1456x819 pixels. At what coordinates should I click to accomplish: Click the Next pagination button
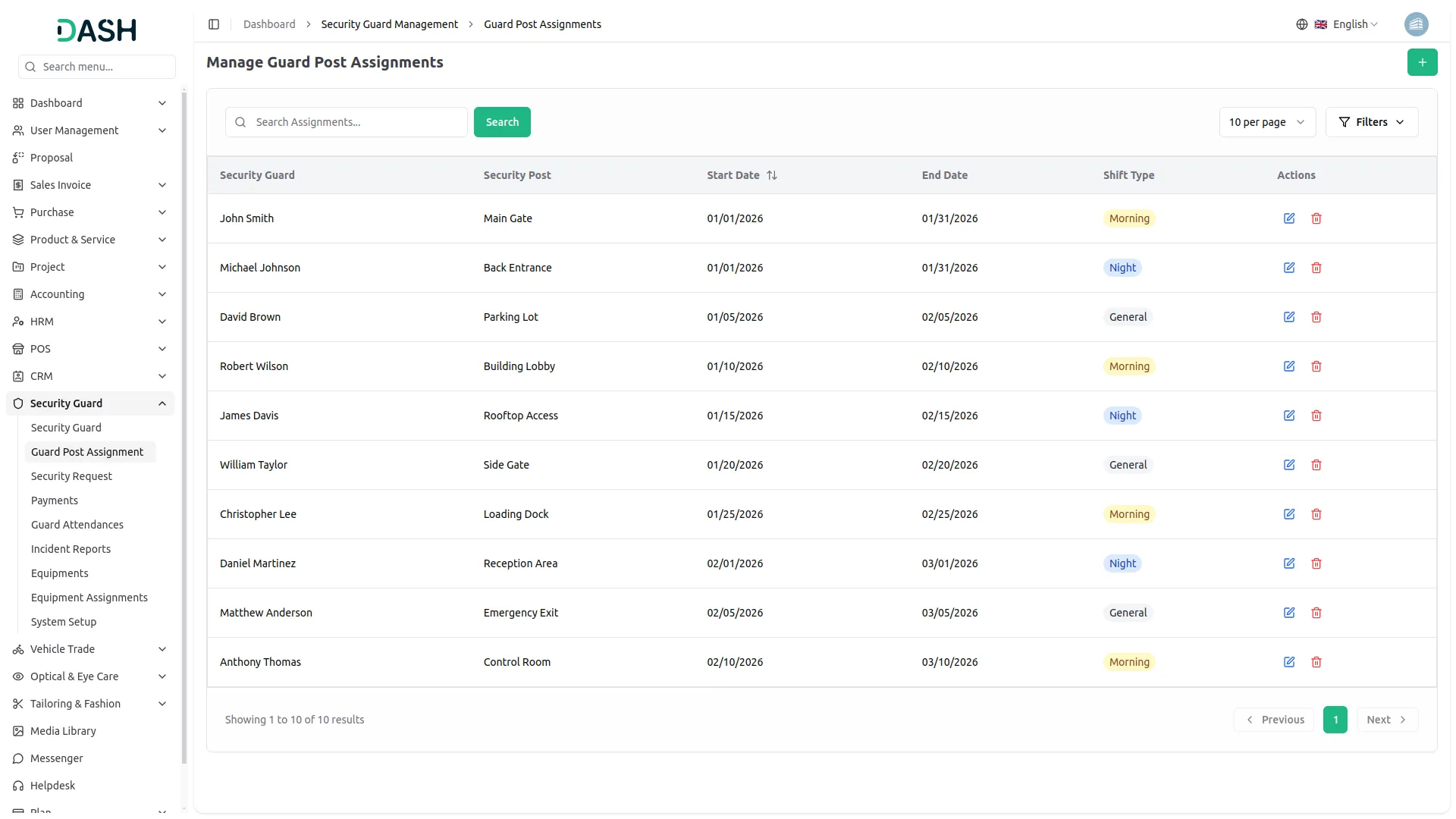point(1386,720)
